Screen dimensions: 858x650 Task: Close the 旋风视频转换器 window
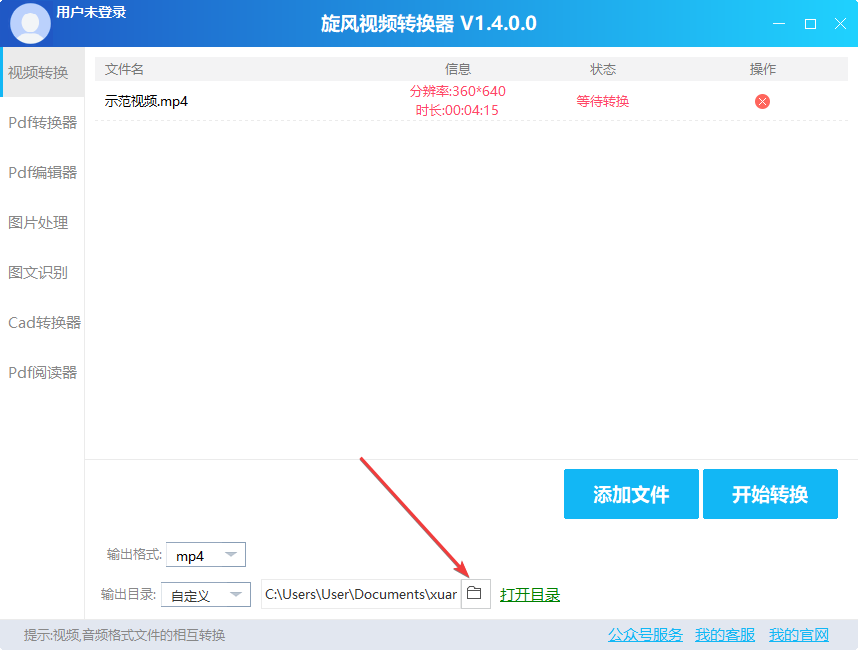(x=840, y=24)
